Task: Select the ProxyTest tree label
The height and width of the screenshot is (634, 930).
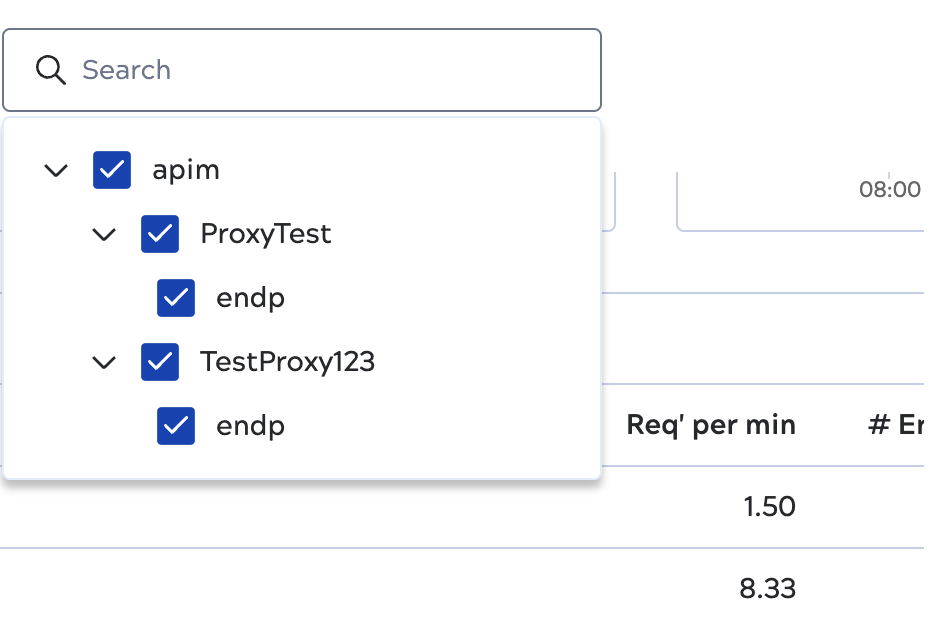Action: point(265,234)
